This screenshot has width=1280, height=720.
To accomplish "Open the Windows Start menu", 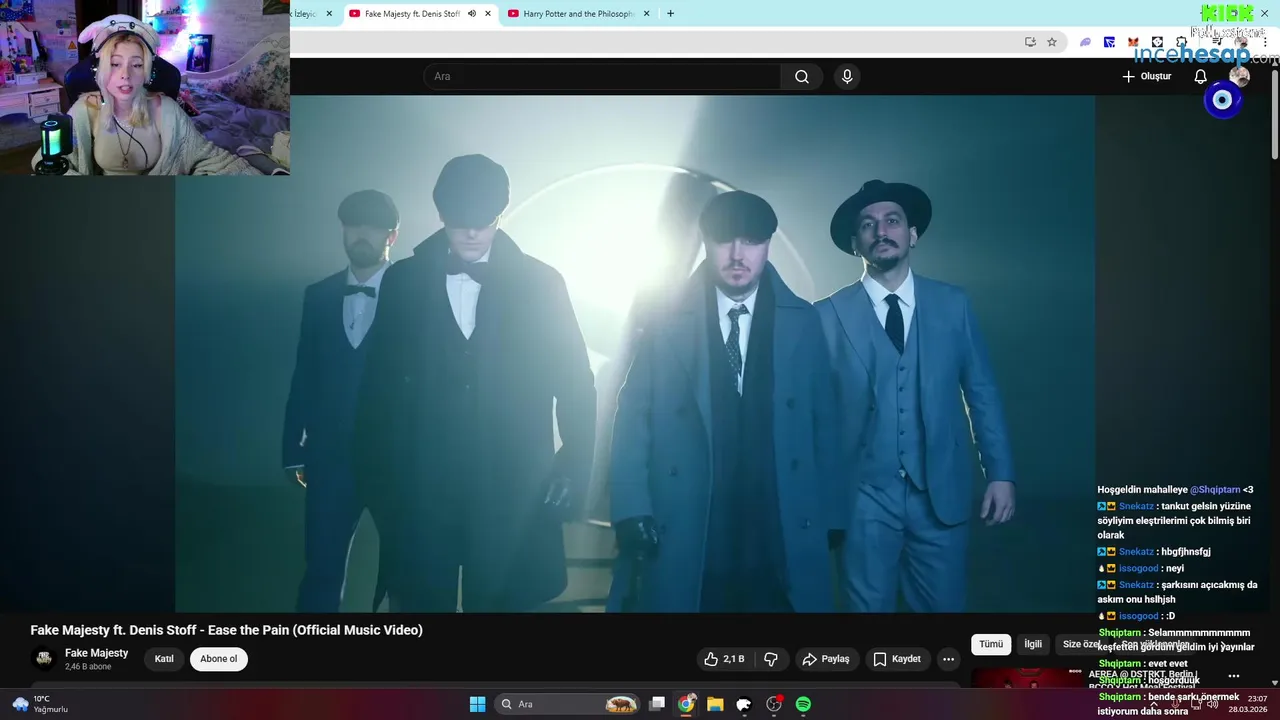I will 477,704.
